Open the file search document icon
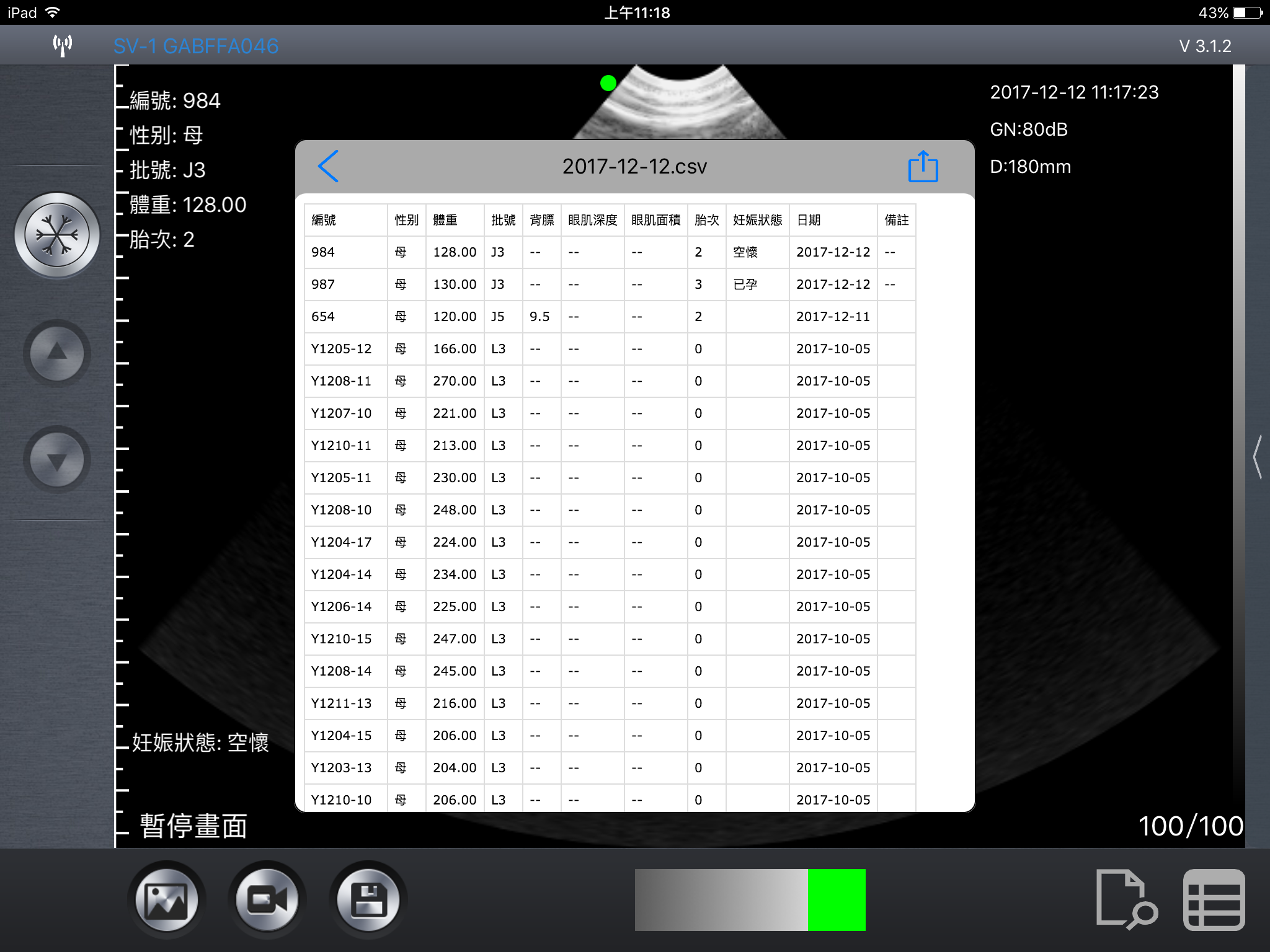Image resolution: width=1270 pixels, height=952 pixels. [1126, 899]
